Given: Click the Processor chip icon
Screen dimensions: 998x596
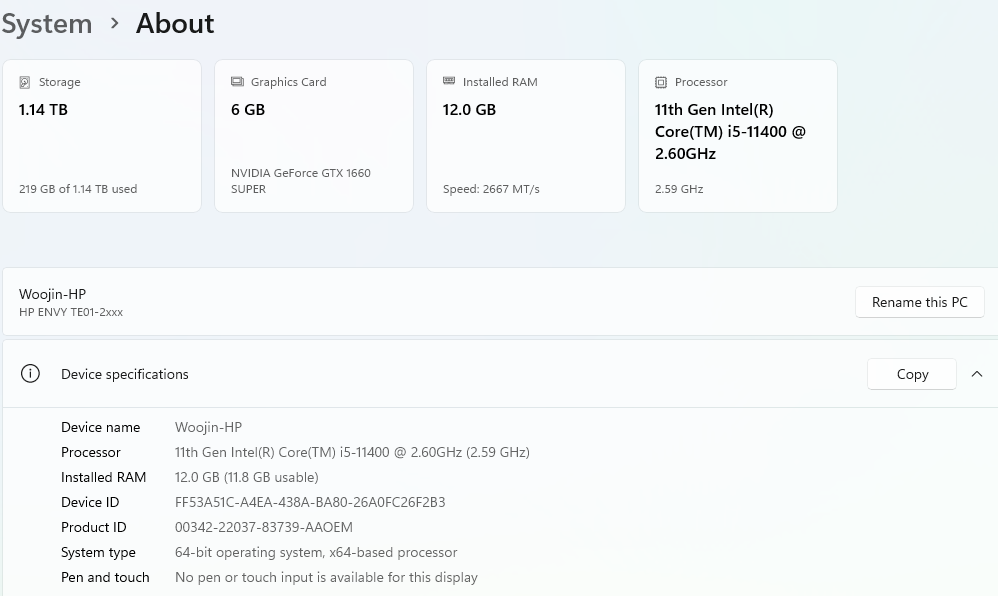Looking at the screenshot, I should coord(661,82).
